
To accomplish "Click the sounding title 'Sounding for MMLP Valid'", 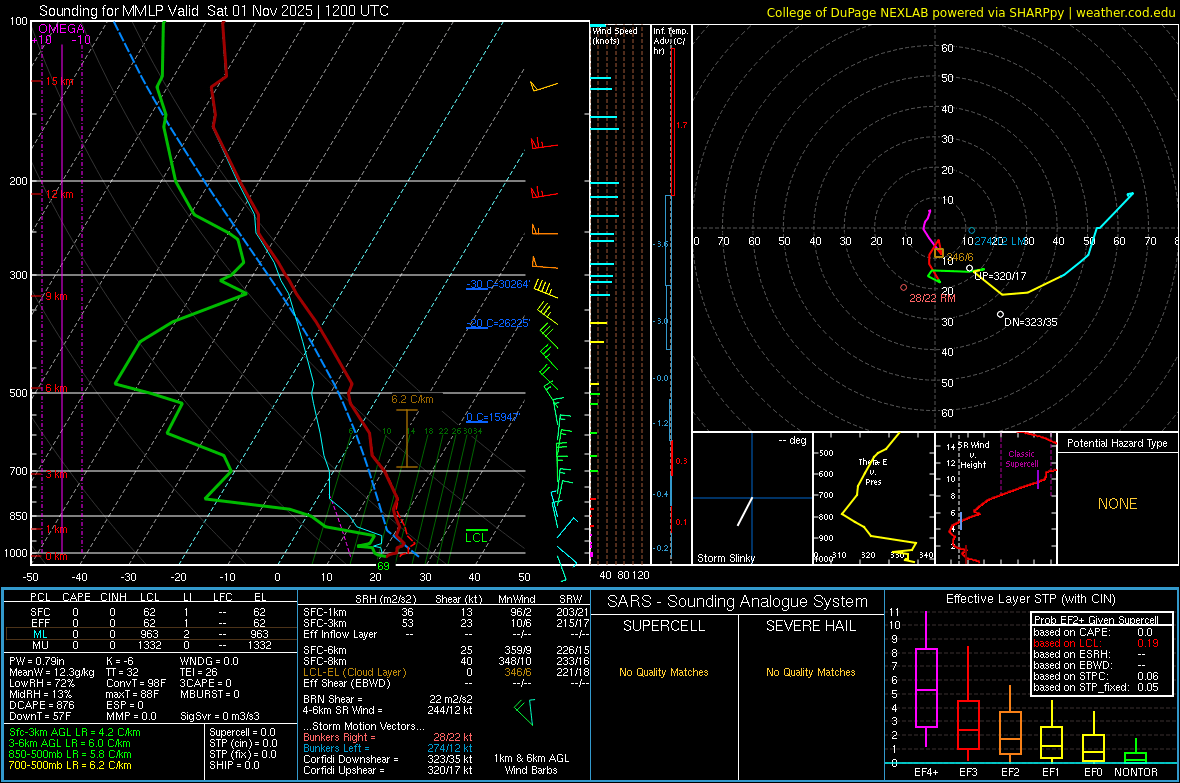I will [x=120, y=11].
